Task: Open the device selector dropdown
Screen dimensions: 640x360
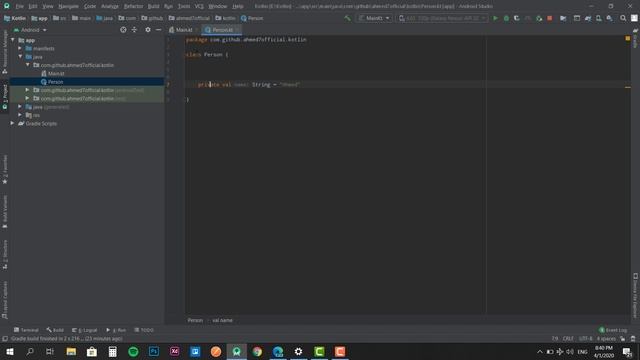Action: [x=442, y=18]
